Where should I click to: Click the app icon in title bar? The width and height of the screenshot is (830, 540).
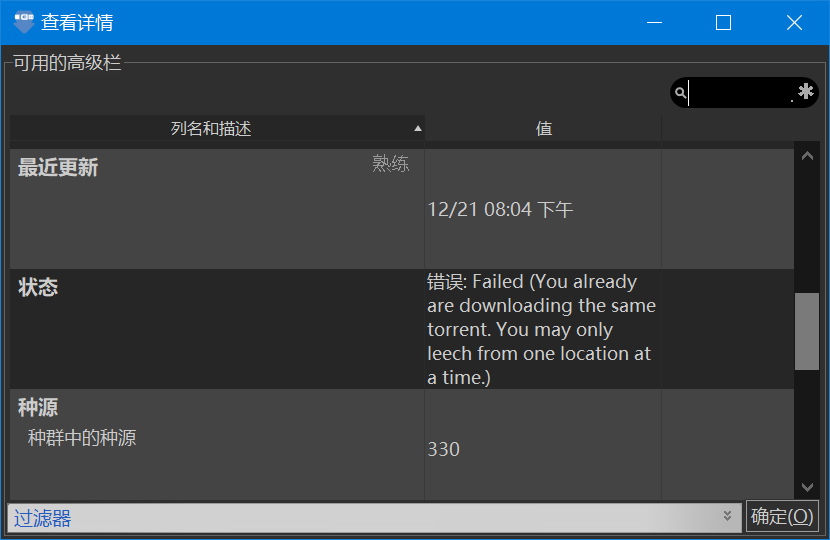tap(24, 22)
